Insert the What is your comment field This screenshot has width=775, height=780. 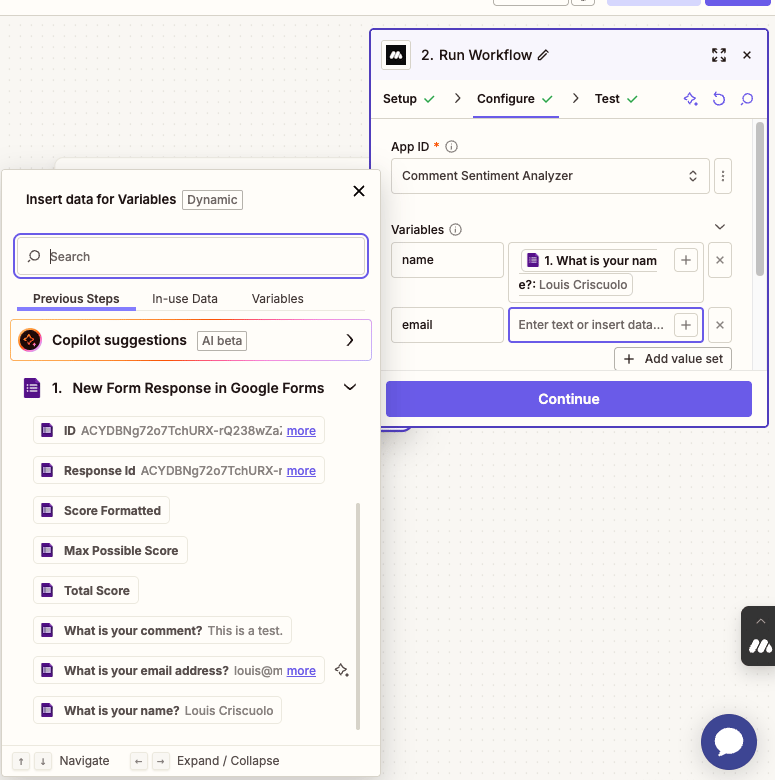[x=162, y=631]
